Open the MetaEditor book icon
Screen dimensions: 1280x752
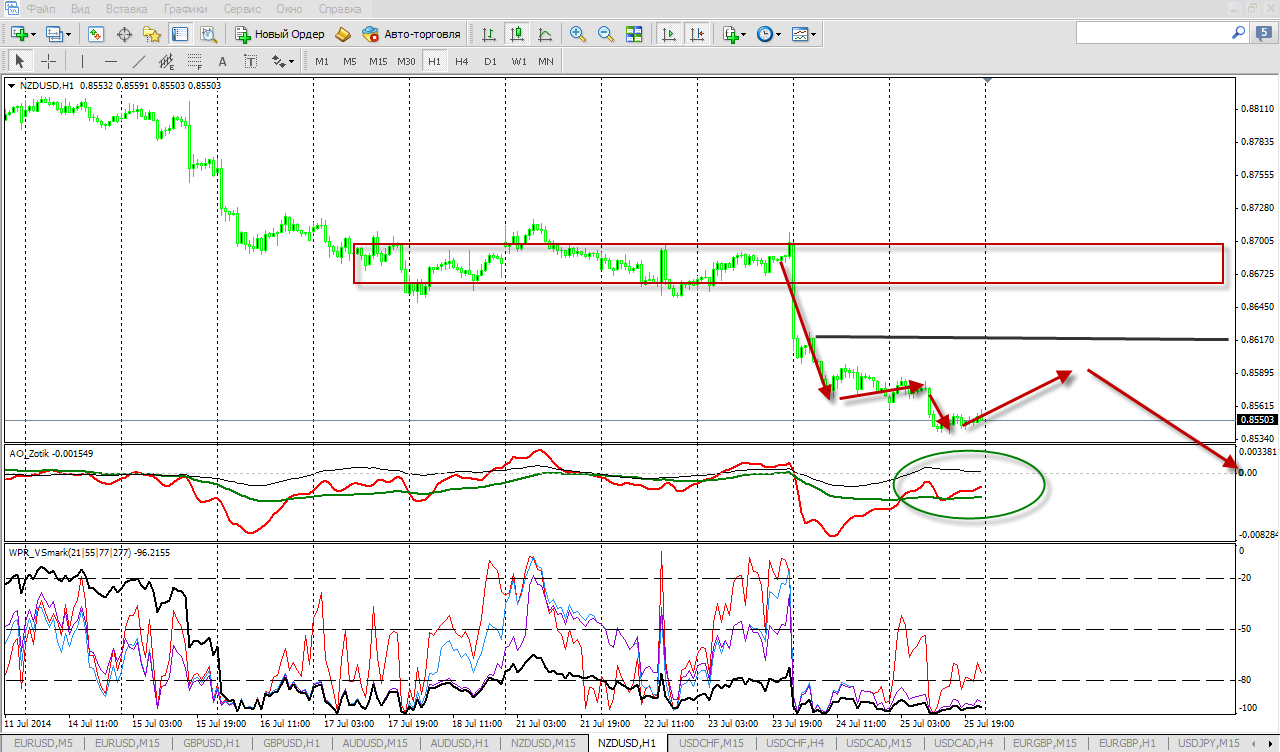coord(343,34)
